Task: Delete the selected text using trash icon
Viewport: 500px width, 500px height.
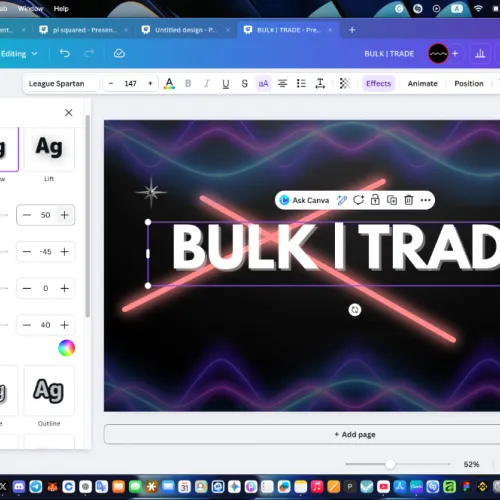Action: click(409, 200)
